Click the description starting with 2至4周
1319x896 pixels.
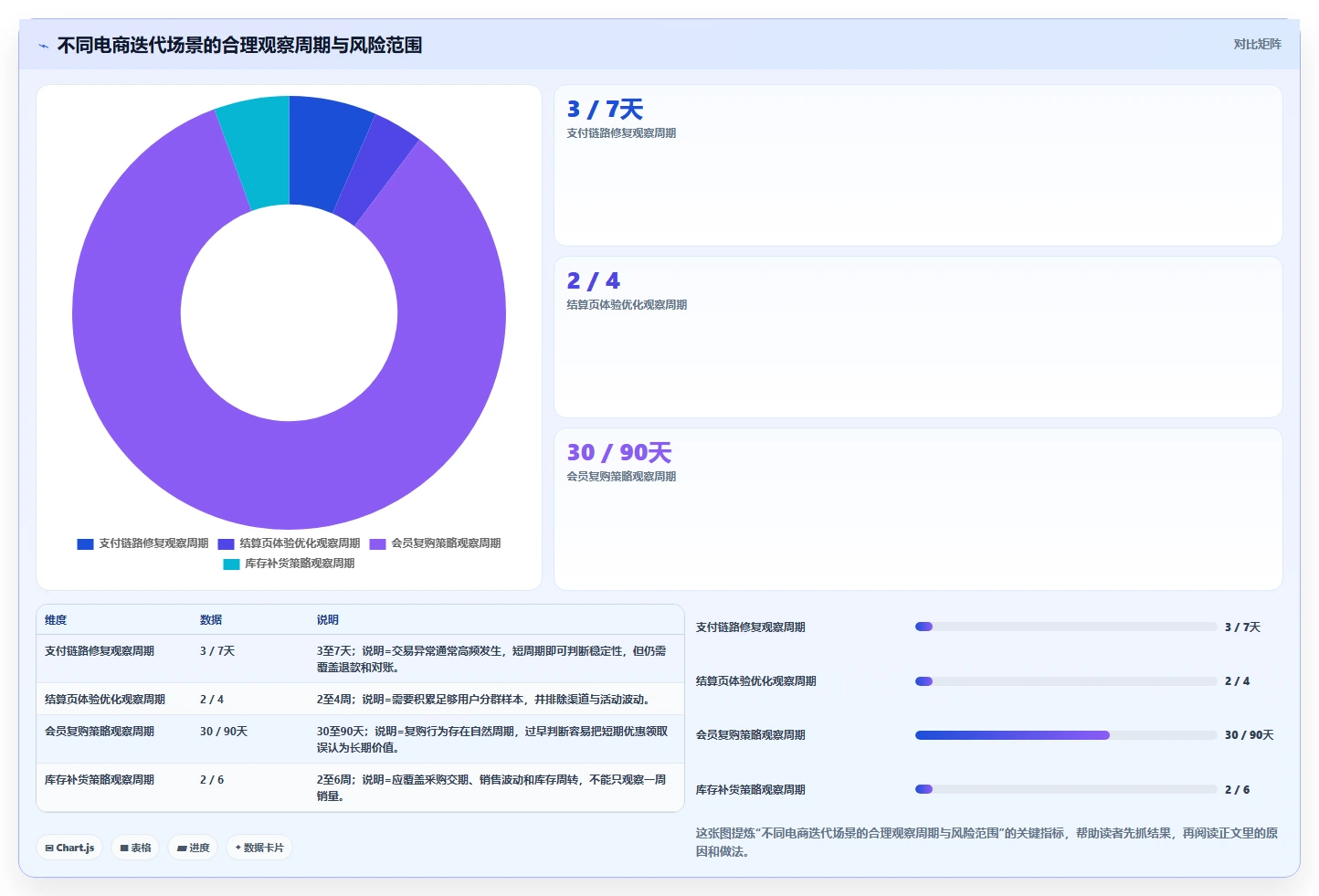[x=484, y=700]
